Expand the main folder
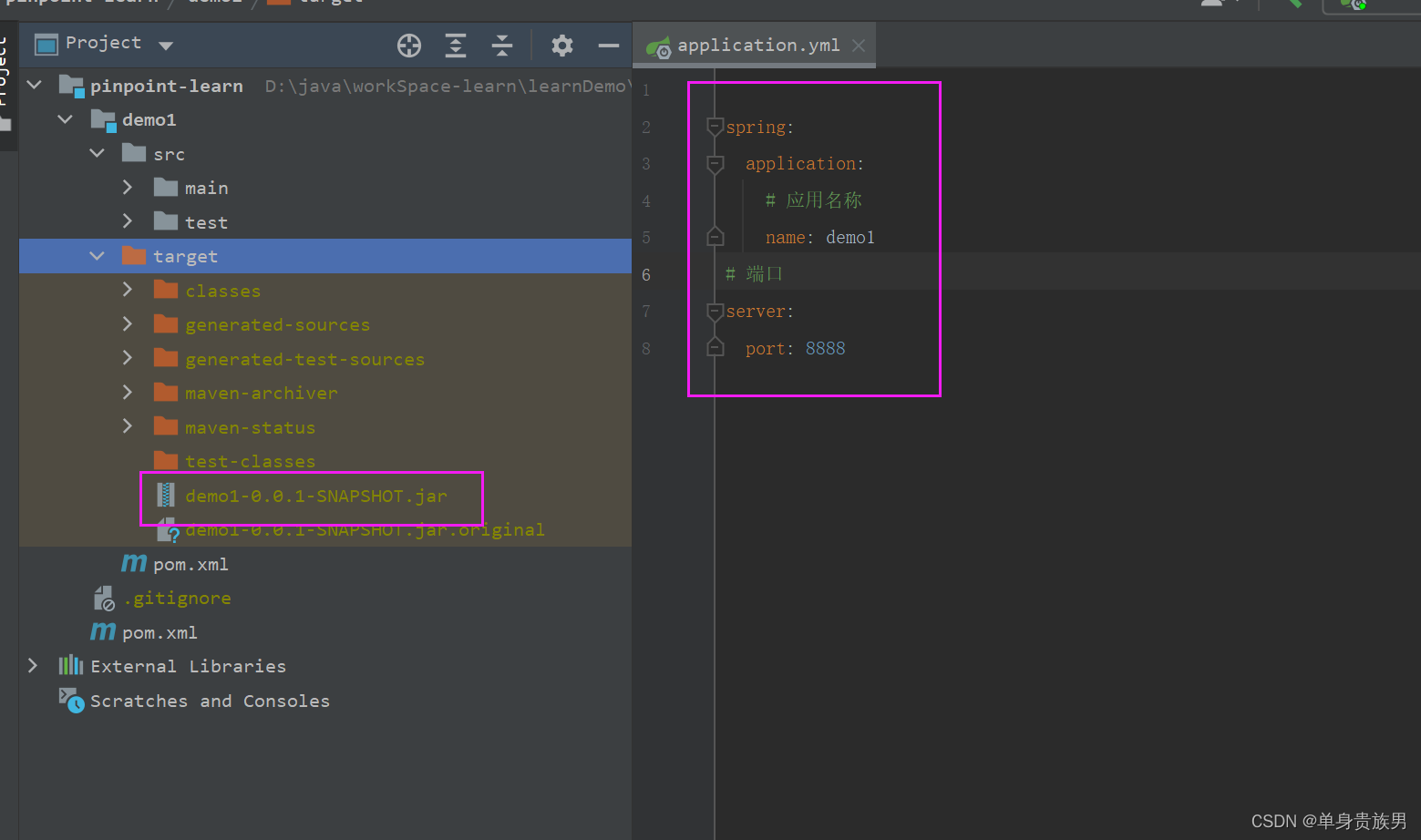1421x840 pixels. coord(128,188)
